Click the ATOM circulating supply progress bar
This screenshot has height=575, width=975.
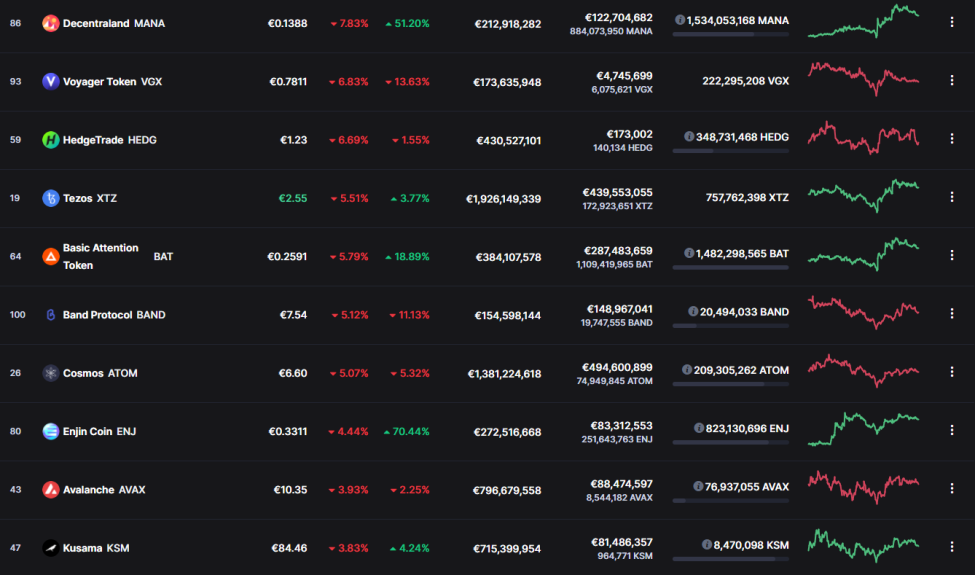[x=731, y=384]
